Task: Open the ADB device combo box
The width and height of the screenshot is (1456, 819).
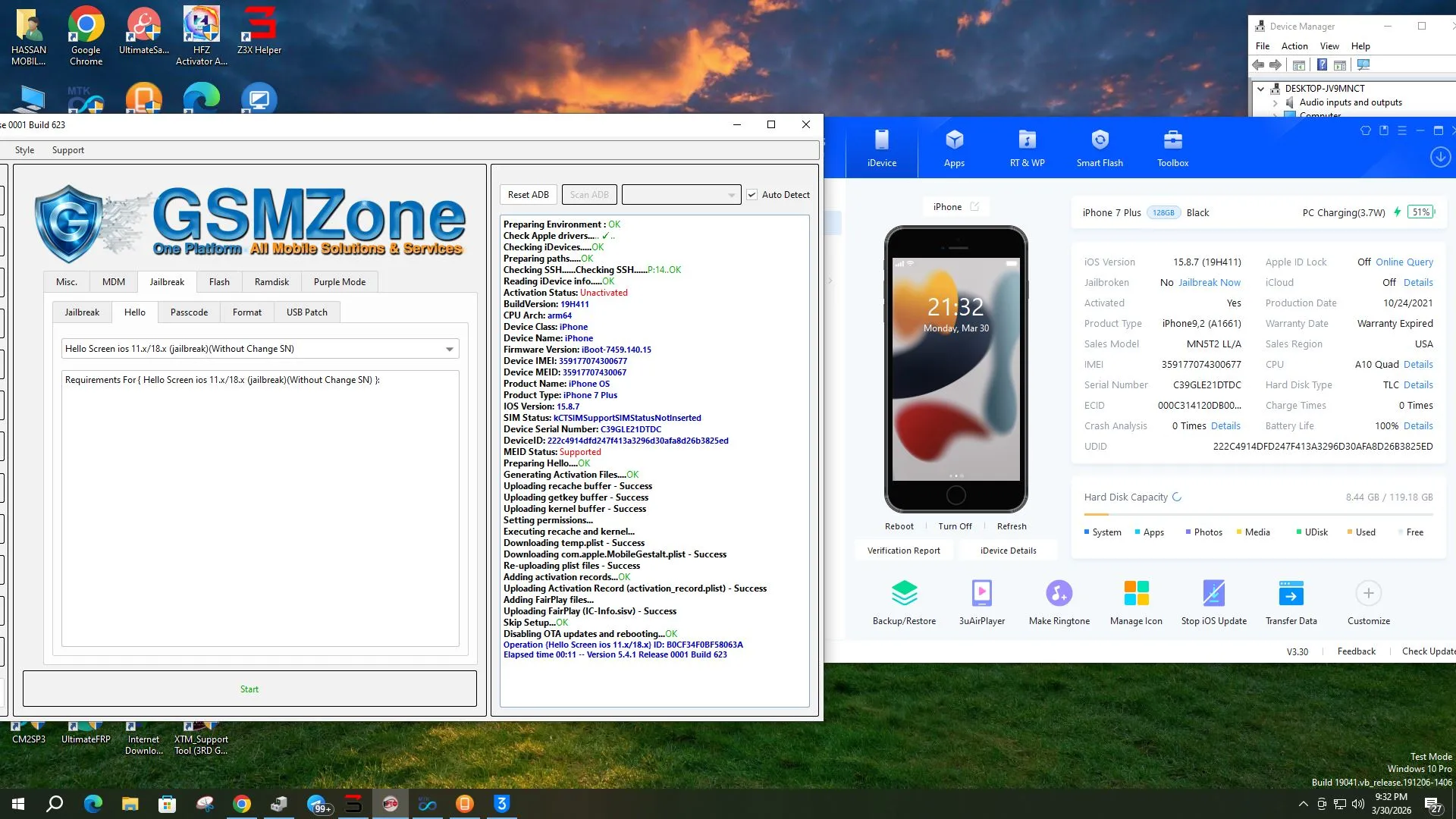Action: 680,195
